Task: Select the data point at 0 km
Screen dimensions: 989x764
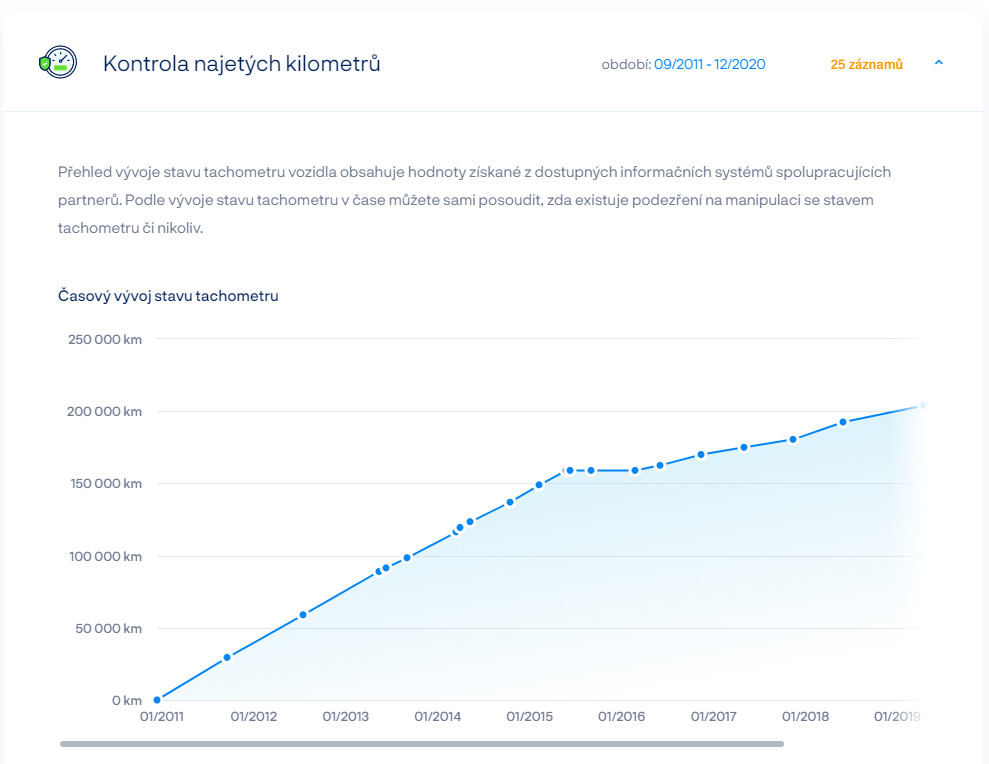Action: [157, 700]
